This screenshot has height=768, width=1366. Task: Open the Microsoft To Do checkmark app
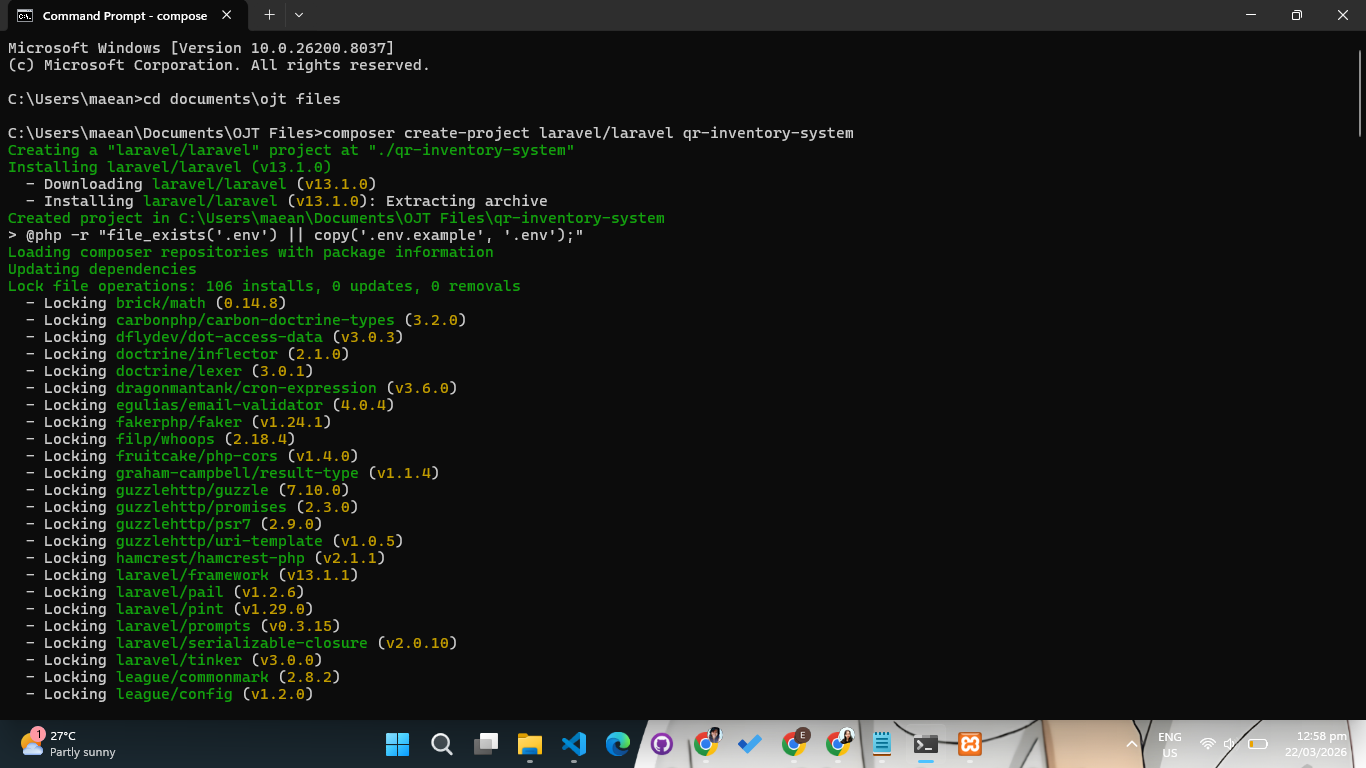pyautogui.click(x=750, y=744)
